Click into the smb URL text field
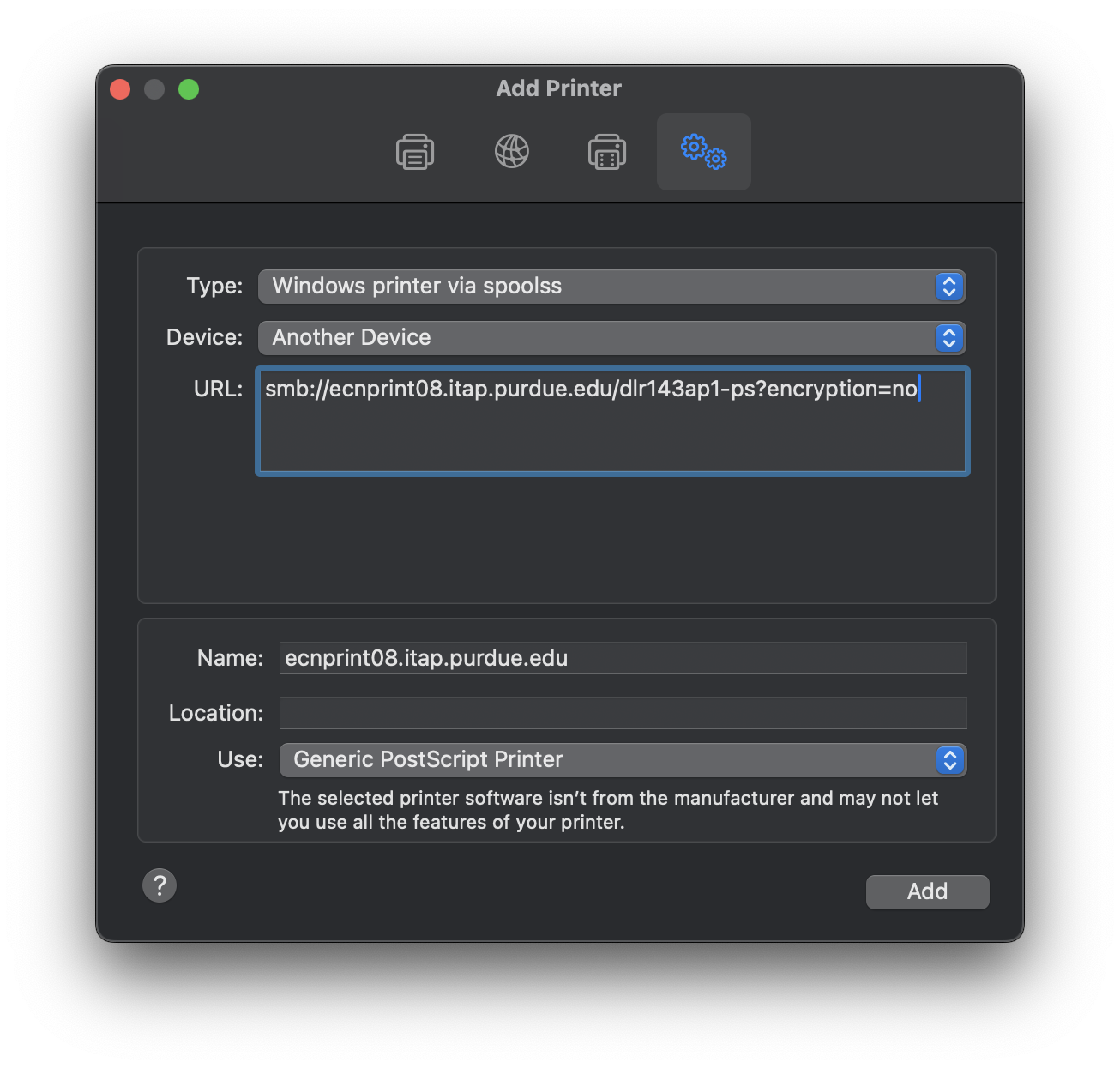Viewport: 1120px width, 1069px height. [612, 421]
